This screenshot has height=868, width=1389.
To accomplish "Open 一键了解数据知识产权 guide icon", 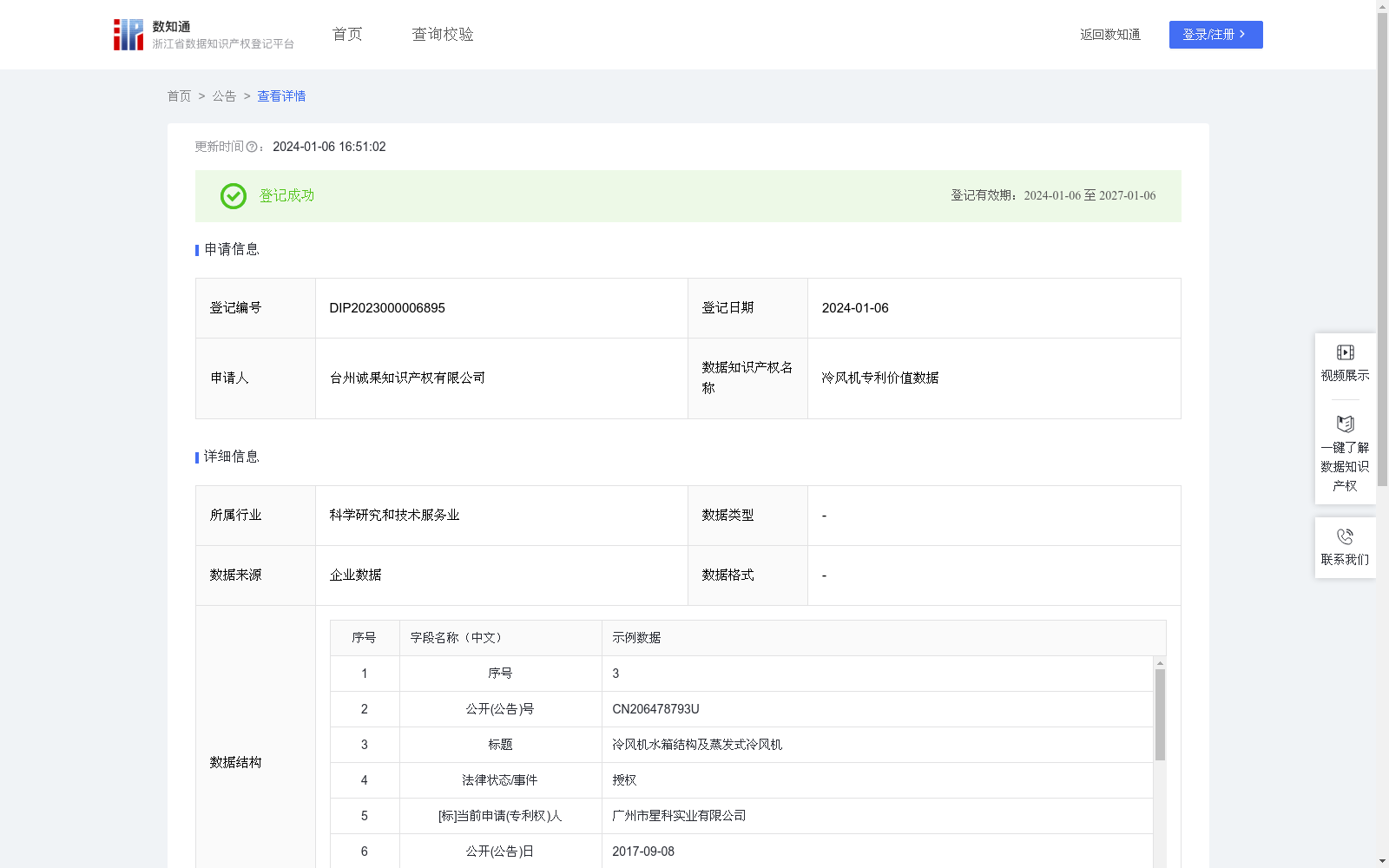I will [1345, 424].
